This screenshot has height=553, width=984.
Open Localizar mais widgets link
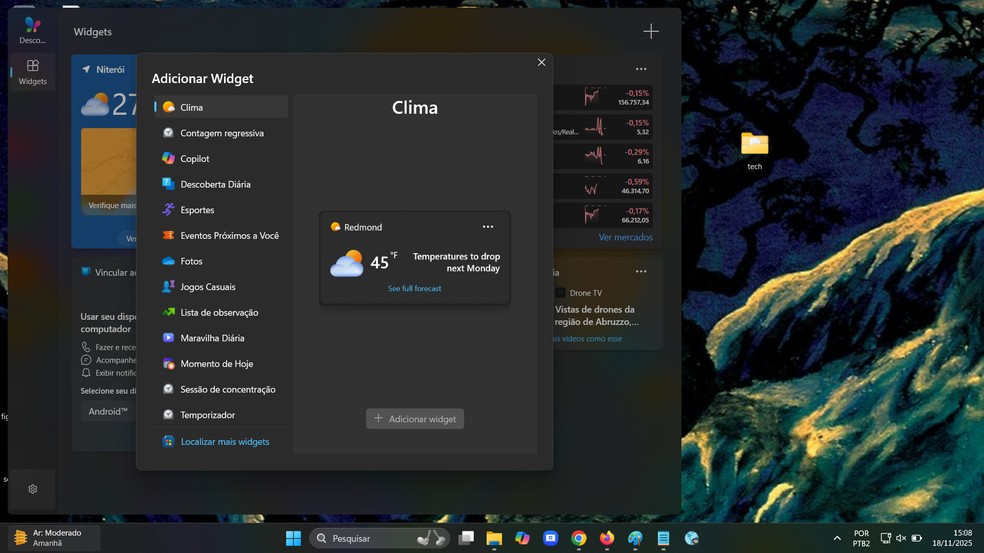pos(224,442)
